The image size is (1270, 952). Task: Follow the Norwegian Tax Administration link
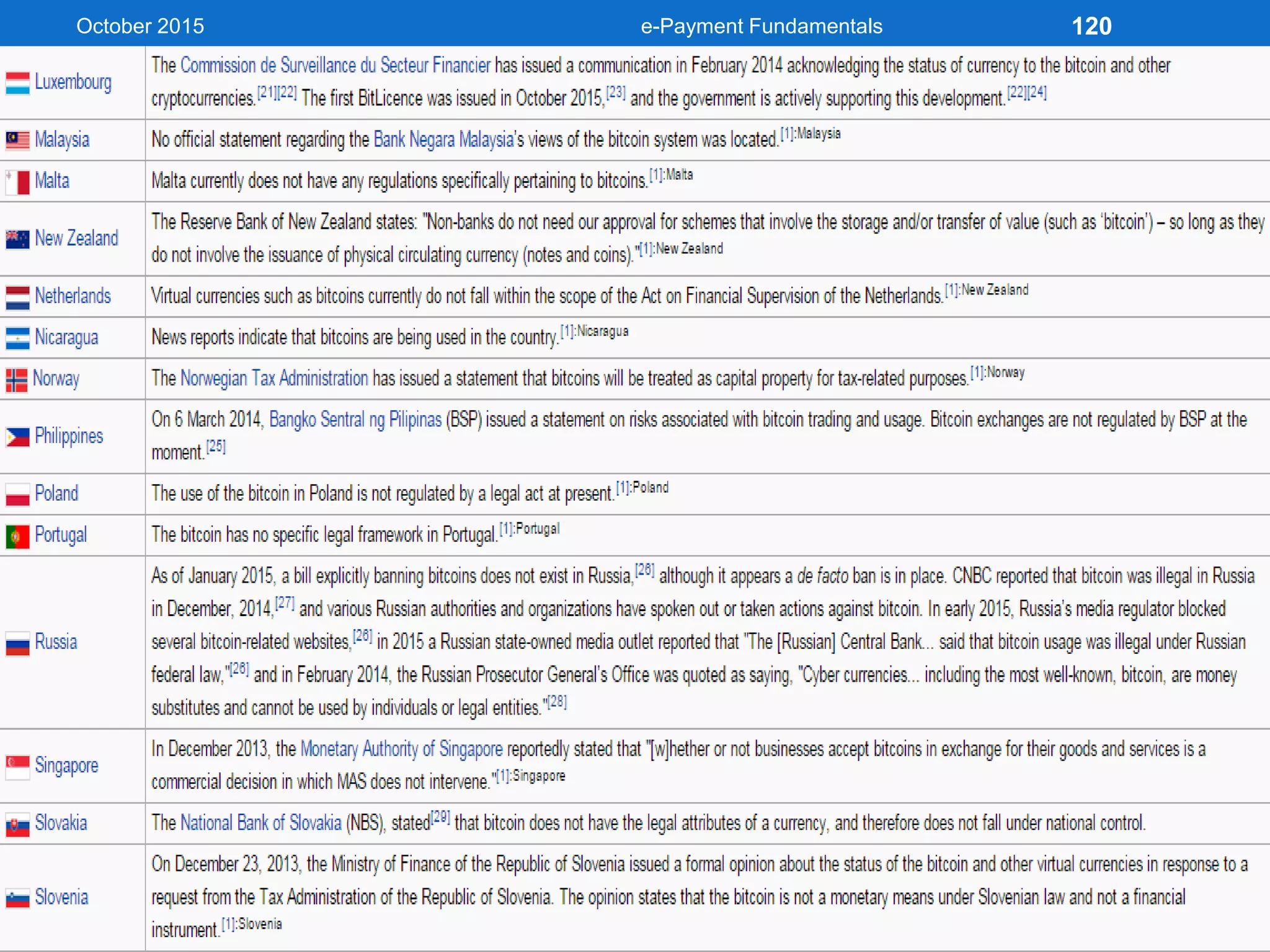pos(274,379)
